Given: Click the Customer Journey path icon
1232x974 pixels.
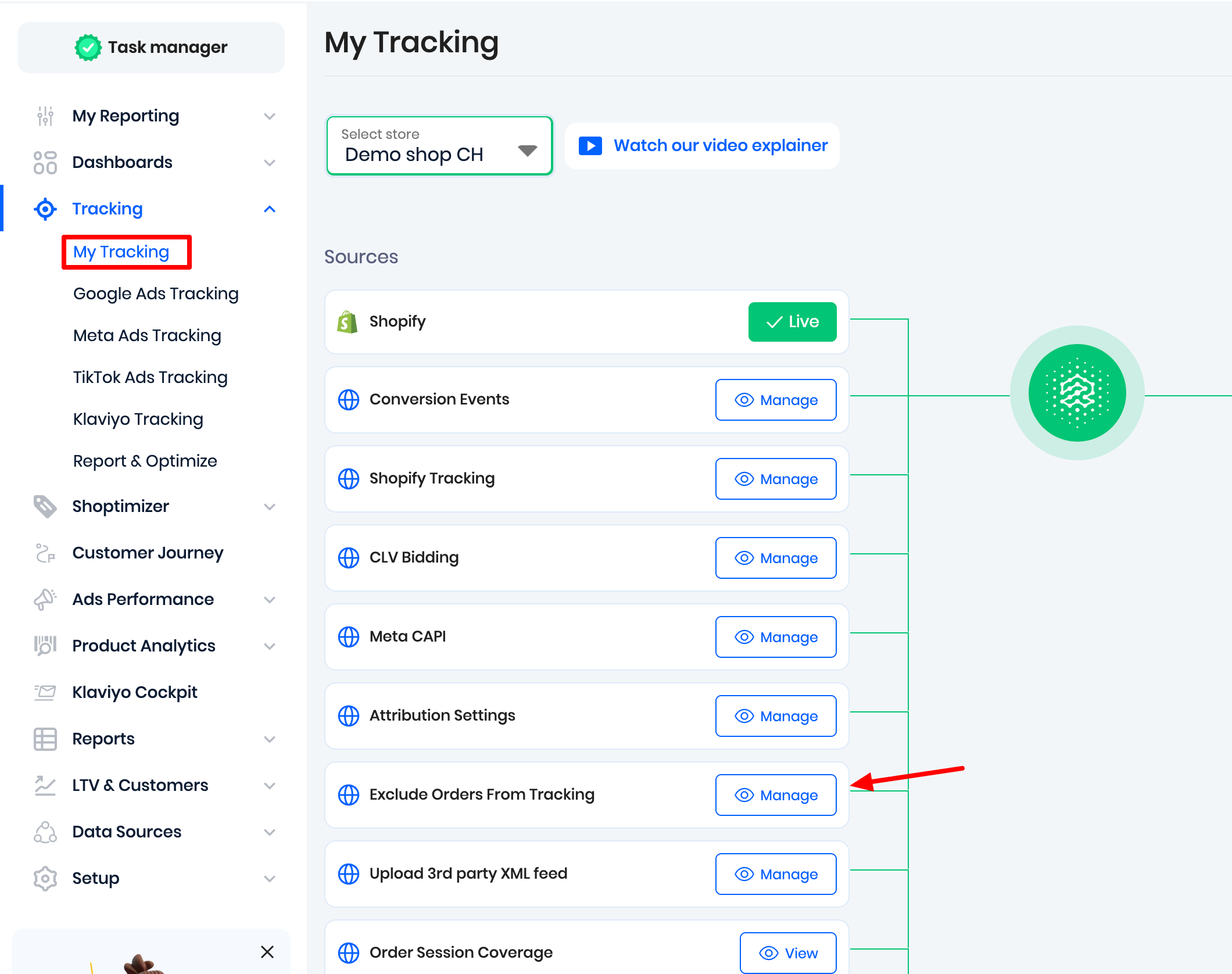Looking at the screenshot, I should click(x=45, y=553).
